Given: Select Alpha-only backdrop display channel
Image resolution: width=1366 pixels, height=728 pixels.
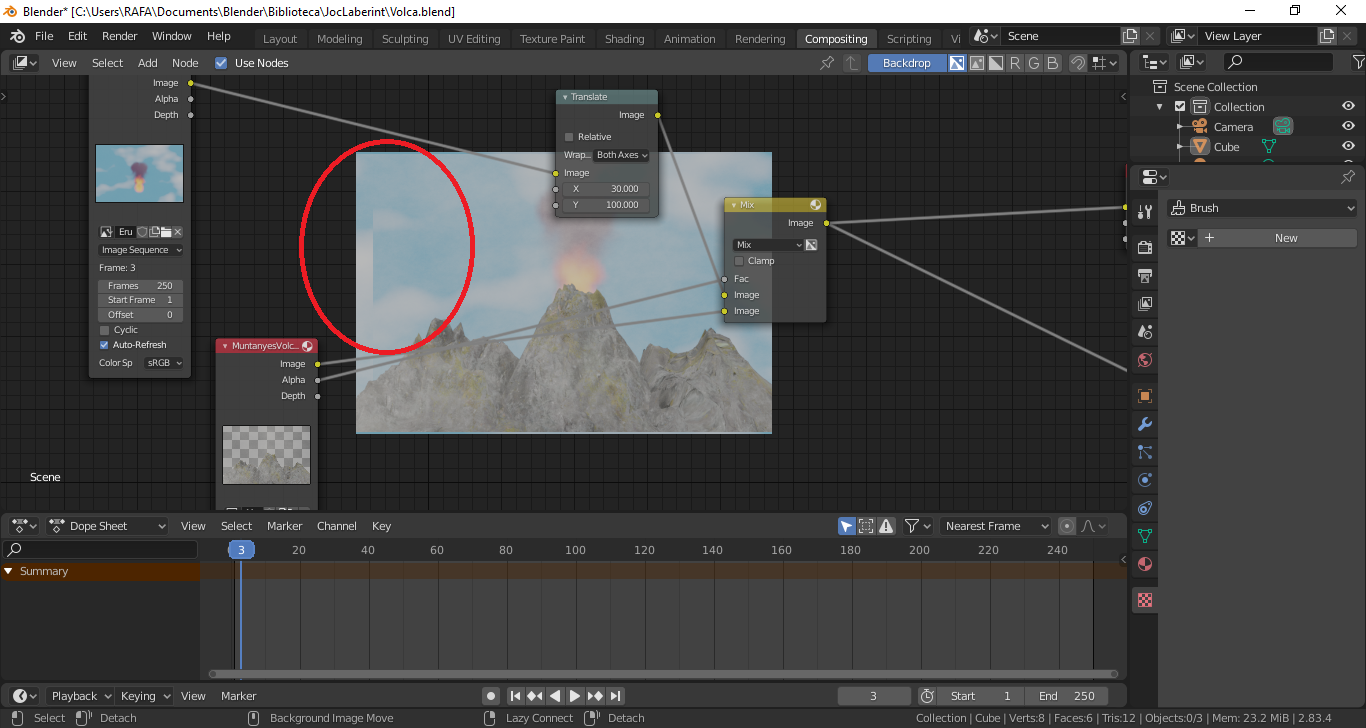Looking at the screenshot, I should point(996,63).
